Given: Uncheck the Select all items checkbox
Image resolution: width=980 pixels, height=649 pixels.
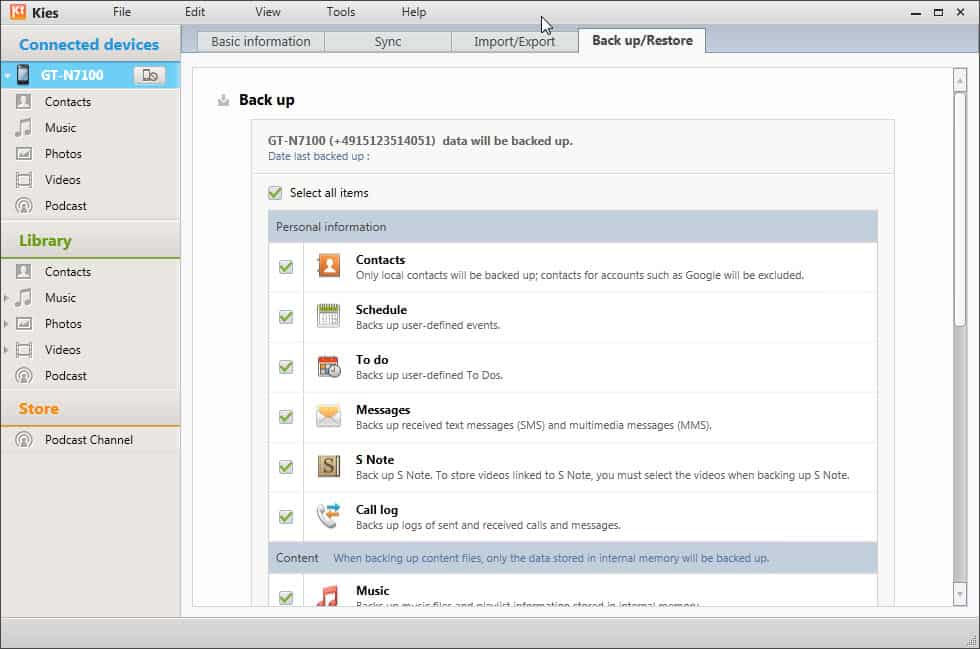Looking at the screenshot, I should (x=275, y=193).
